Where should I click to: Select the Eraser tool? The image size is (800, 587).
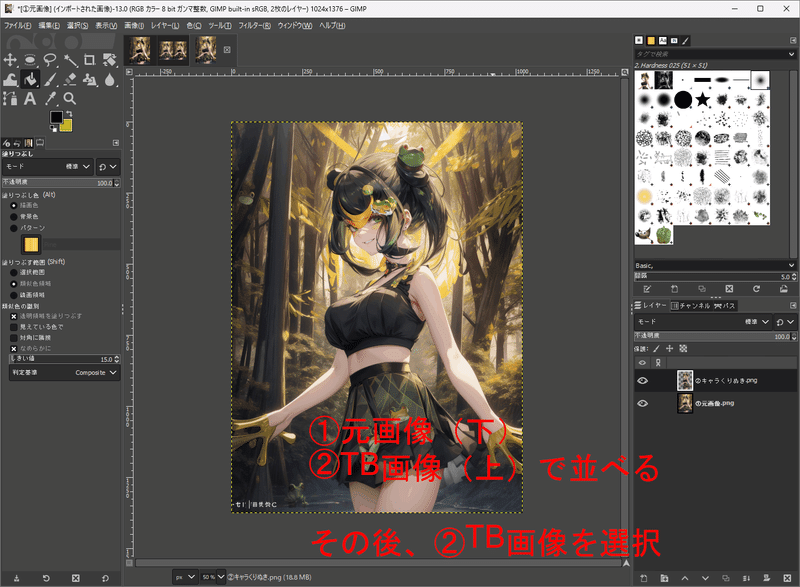tap(70, 80)
